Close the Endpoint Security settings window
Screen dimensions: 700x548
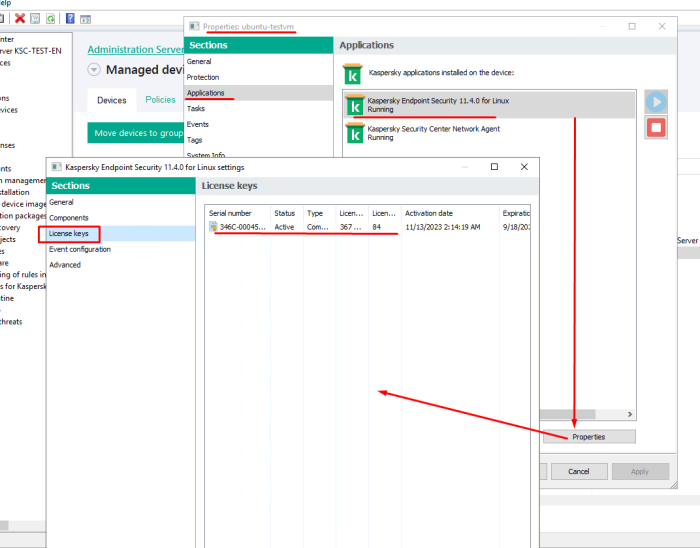pyautogui.click(x=524, y=166)
